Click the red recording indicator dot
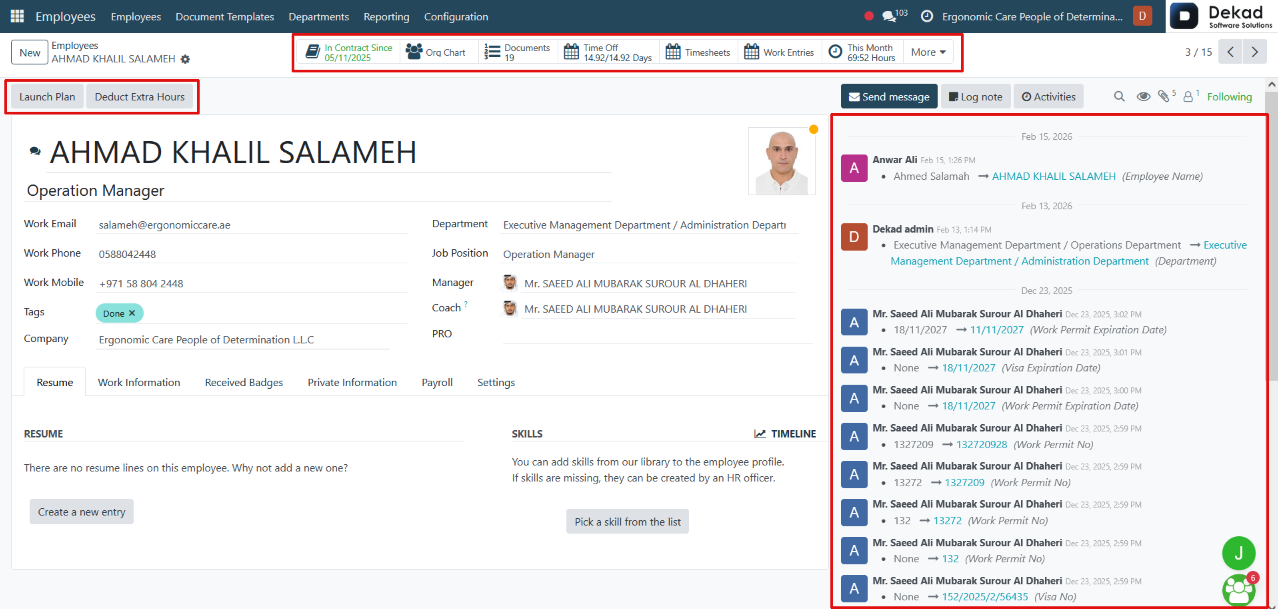 click(x=868, y=17)
